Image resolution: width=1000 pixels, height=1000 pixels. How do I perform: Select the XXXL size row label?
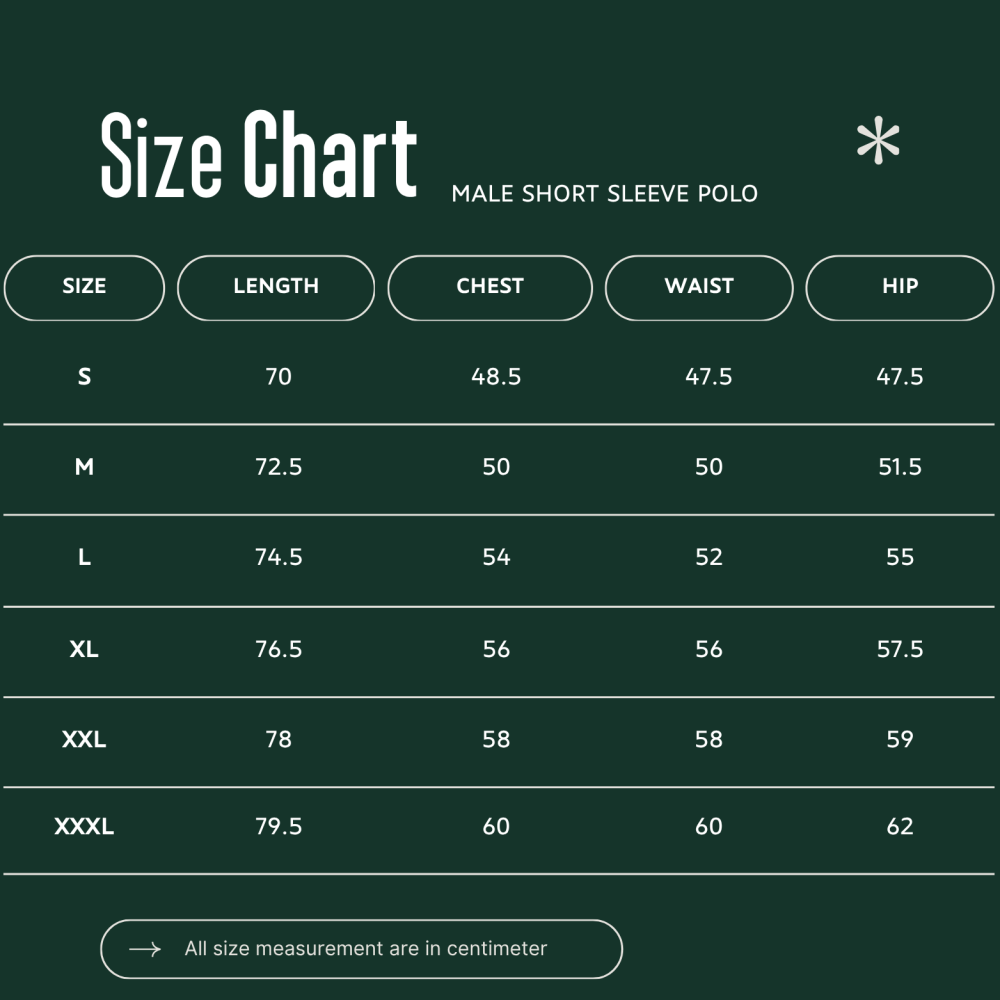(84, 827)
